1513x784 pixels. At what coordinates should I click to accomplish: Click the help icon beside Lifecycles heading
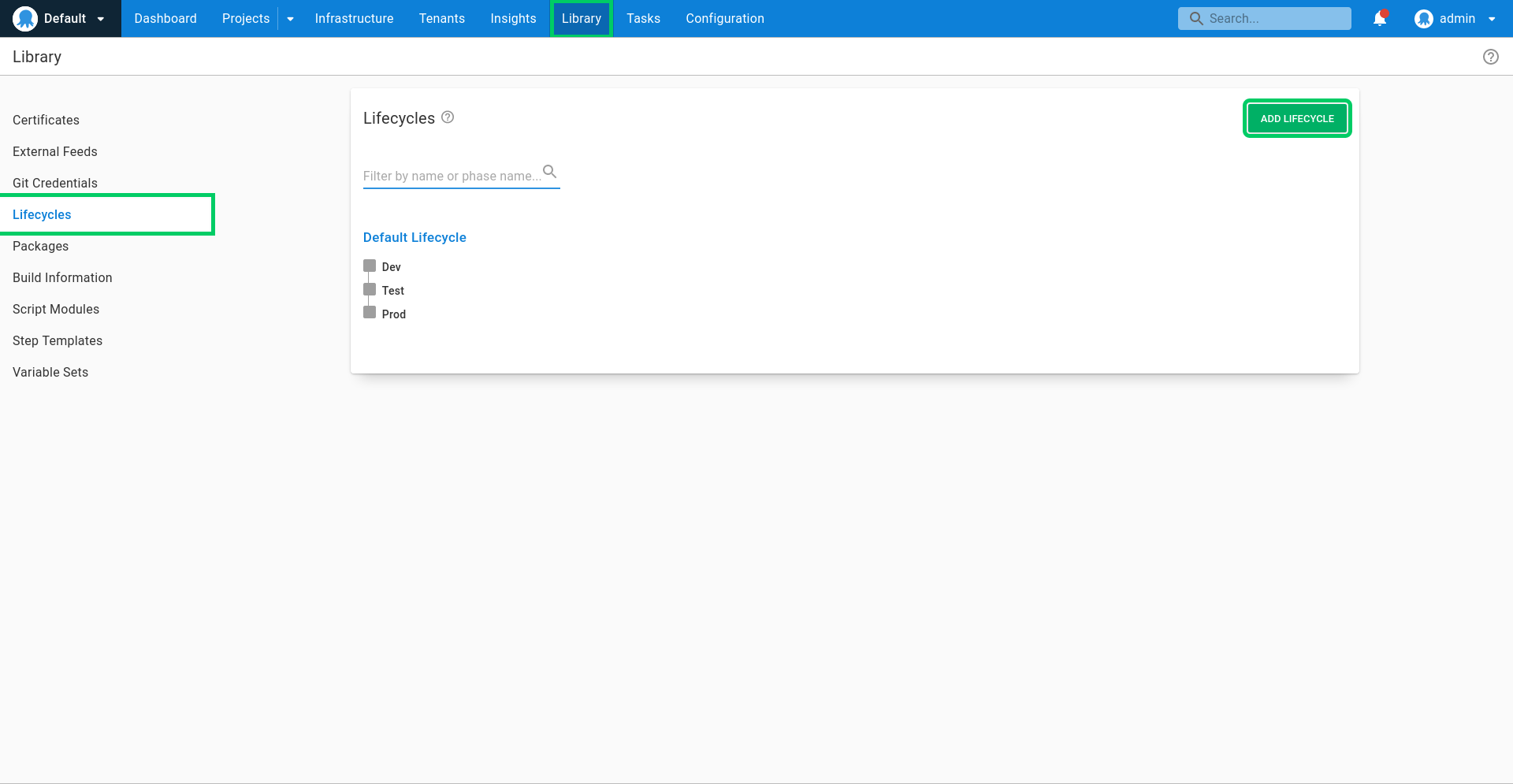point(448,117)
